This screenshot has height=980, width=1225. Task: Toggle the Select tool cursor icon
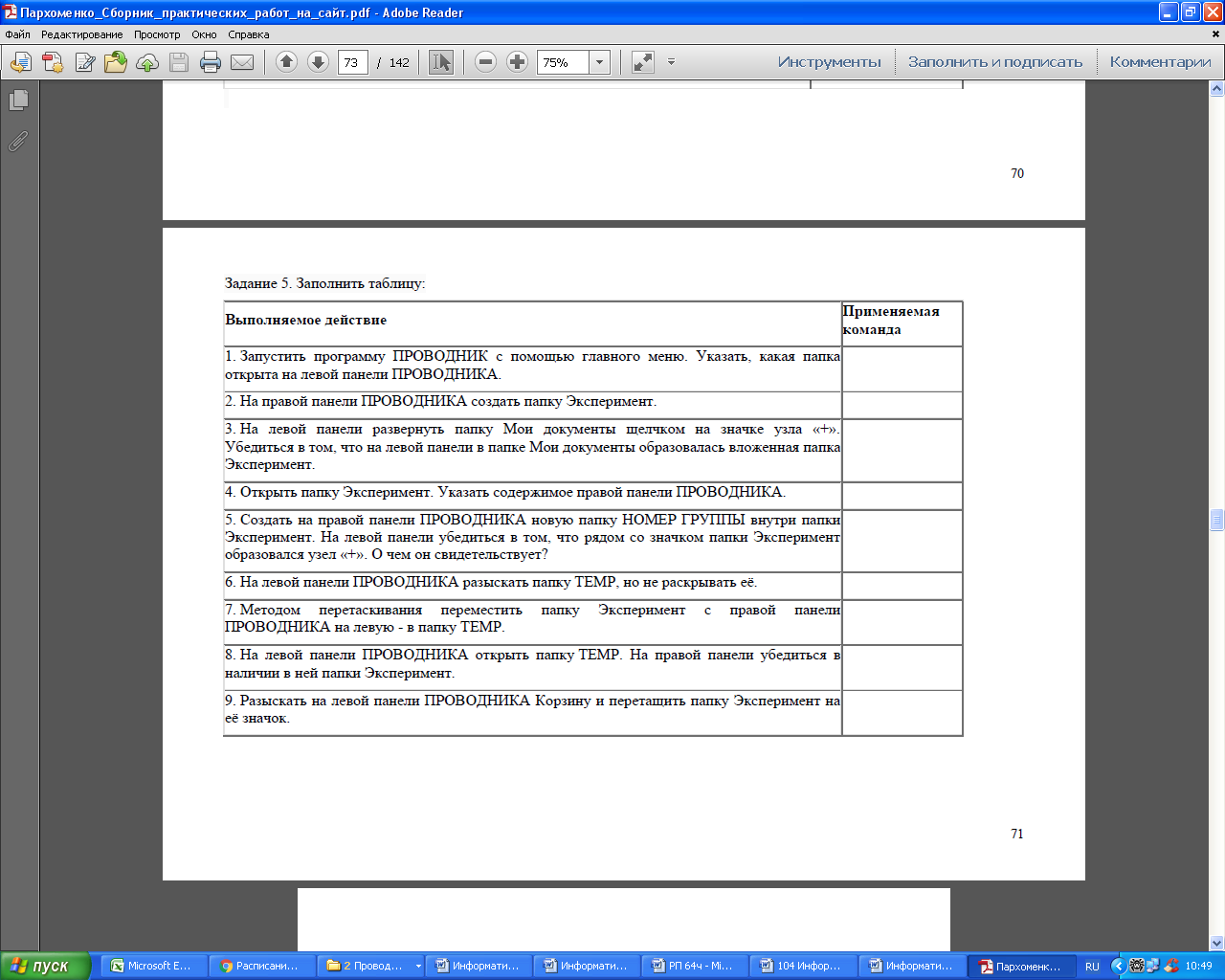pyautogui.click(x=441, y=62)
